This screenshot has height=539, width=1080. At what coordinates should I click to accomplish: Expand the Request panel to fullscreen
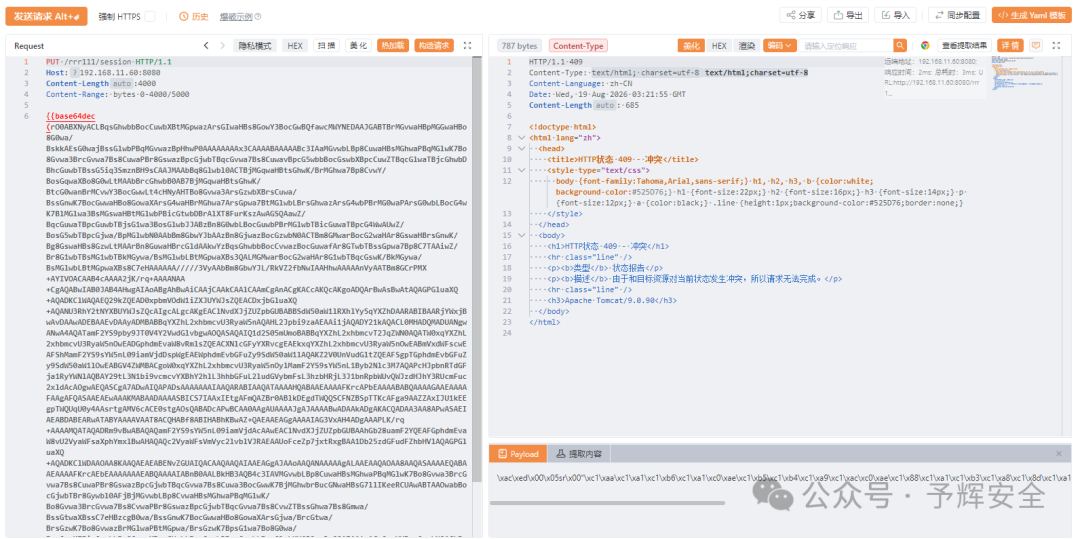click(468, 45)
